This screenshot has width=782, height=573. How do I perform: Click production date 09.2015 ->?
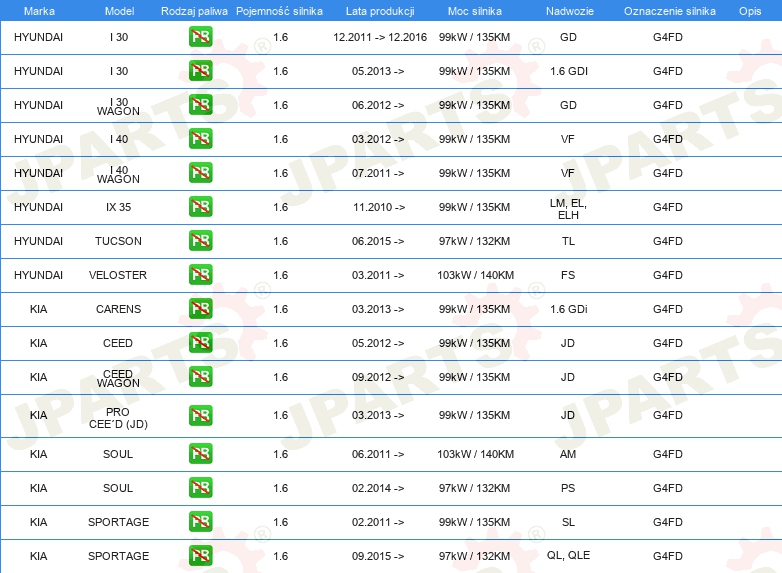coord(378,556)
